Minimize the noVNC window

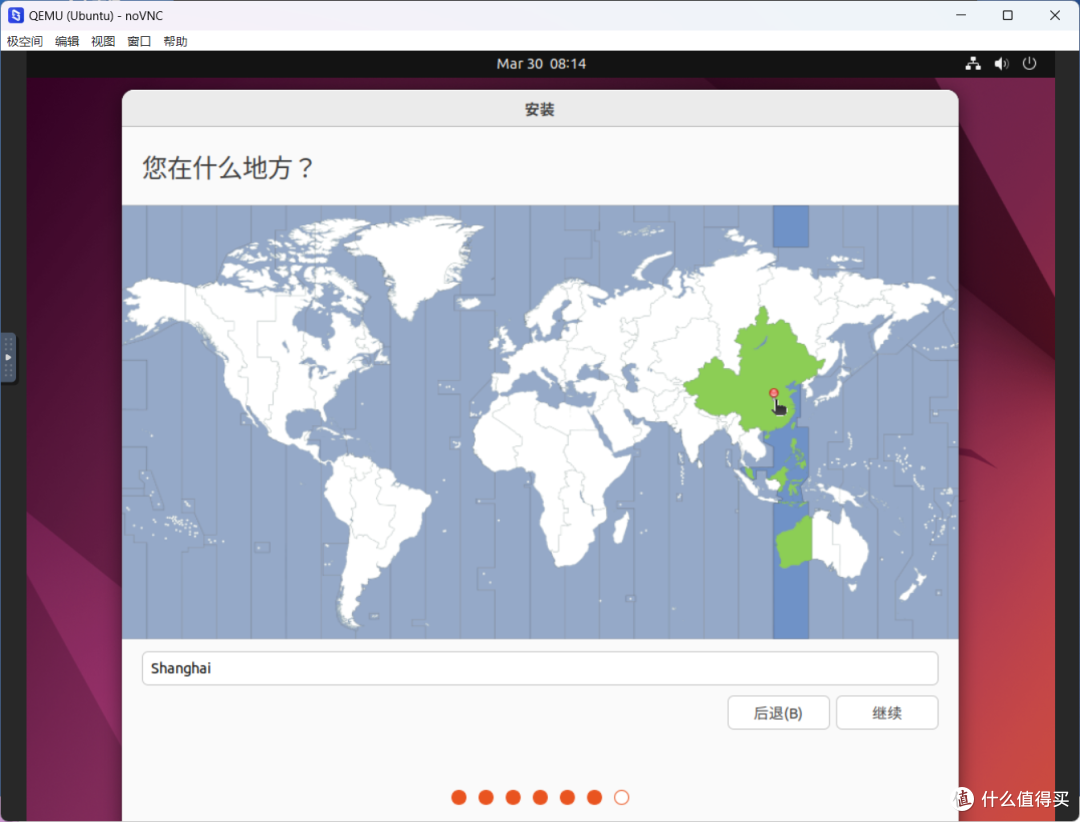[x=961, y=15]
